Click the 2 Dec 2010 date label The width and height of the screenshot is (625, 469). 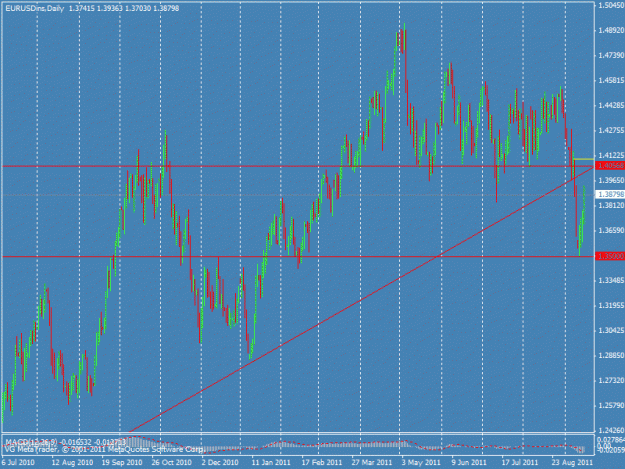coord(220,463)
